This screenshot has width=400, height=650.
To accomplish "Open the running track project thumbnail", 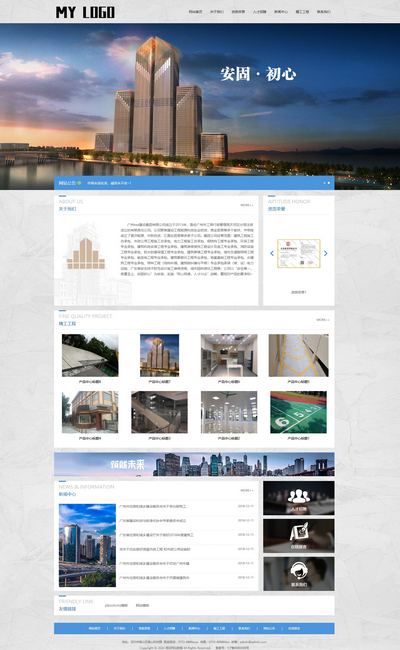I will coord(298,412).
